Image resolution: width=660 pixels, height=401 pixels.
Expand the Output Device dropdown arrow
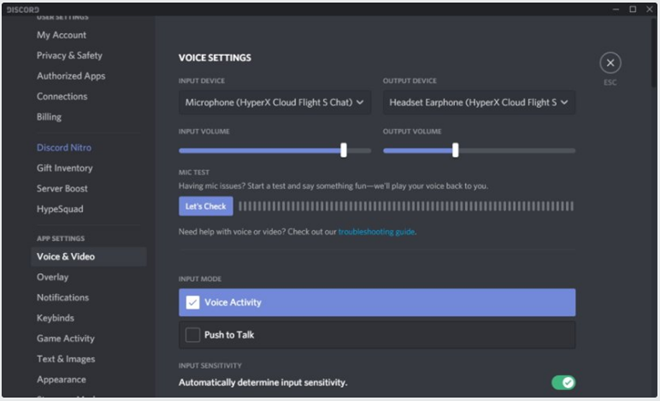[x=564, y=102]
